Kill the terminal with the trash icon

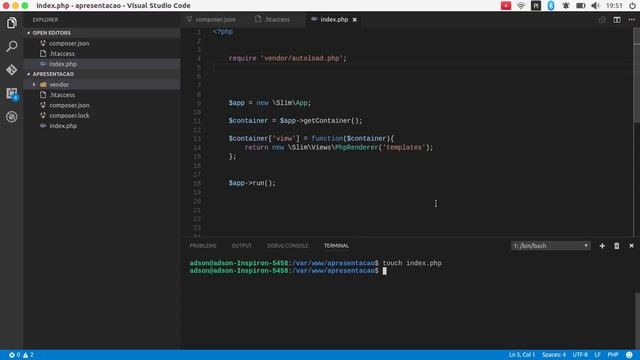617,246
